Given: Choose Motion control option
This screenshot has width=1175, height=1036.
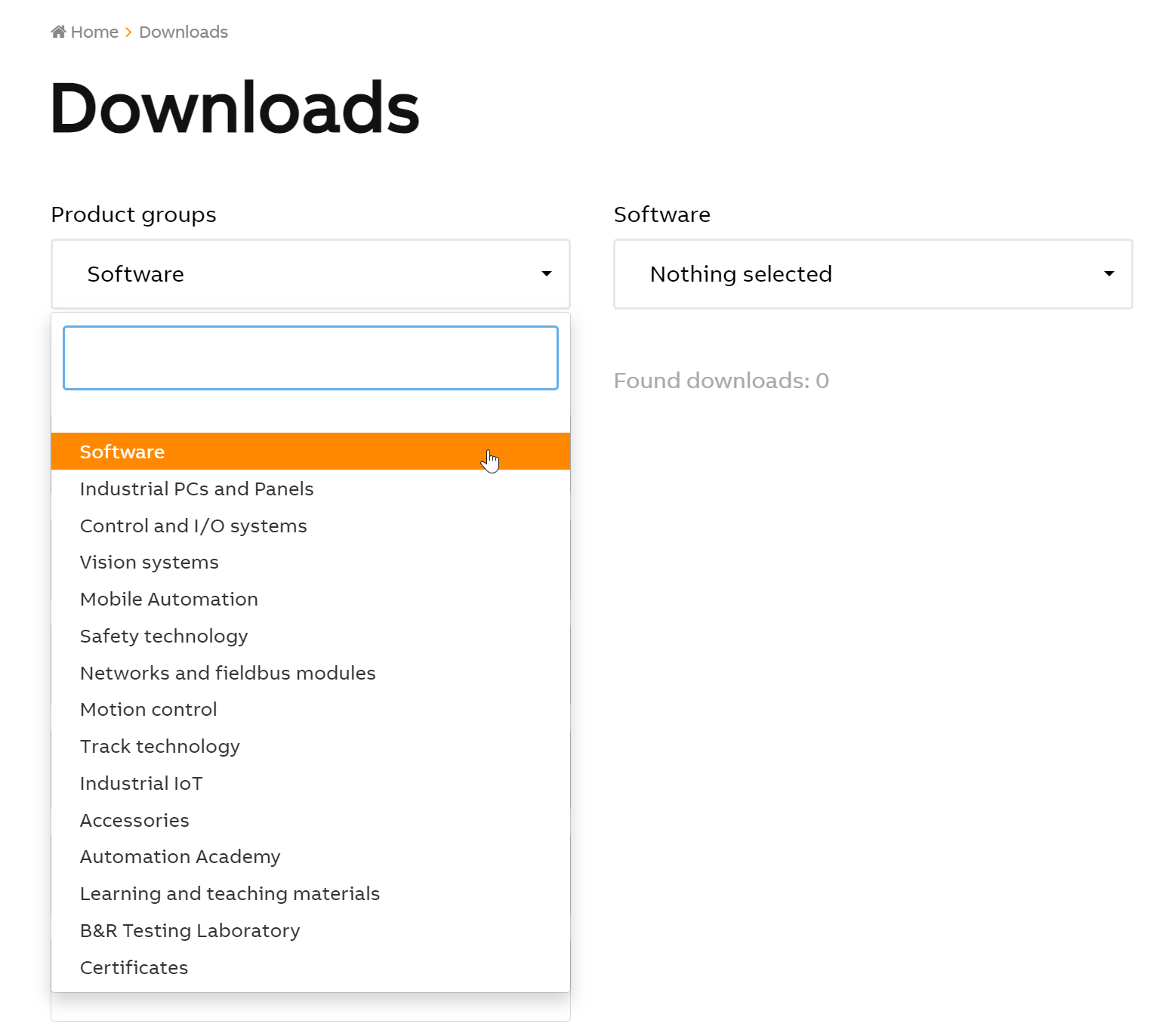Looking at the screenshot, I should pos(310,709).
